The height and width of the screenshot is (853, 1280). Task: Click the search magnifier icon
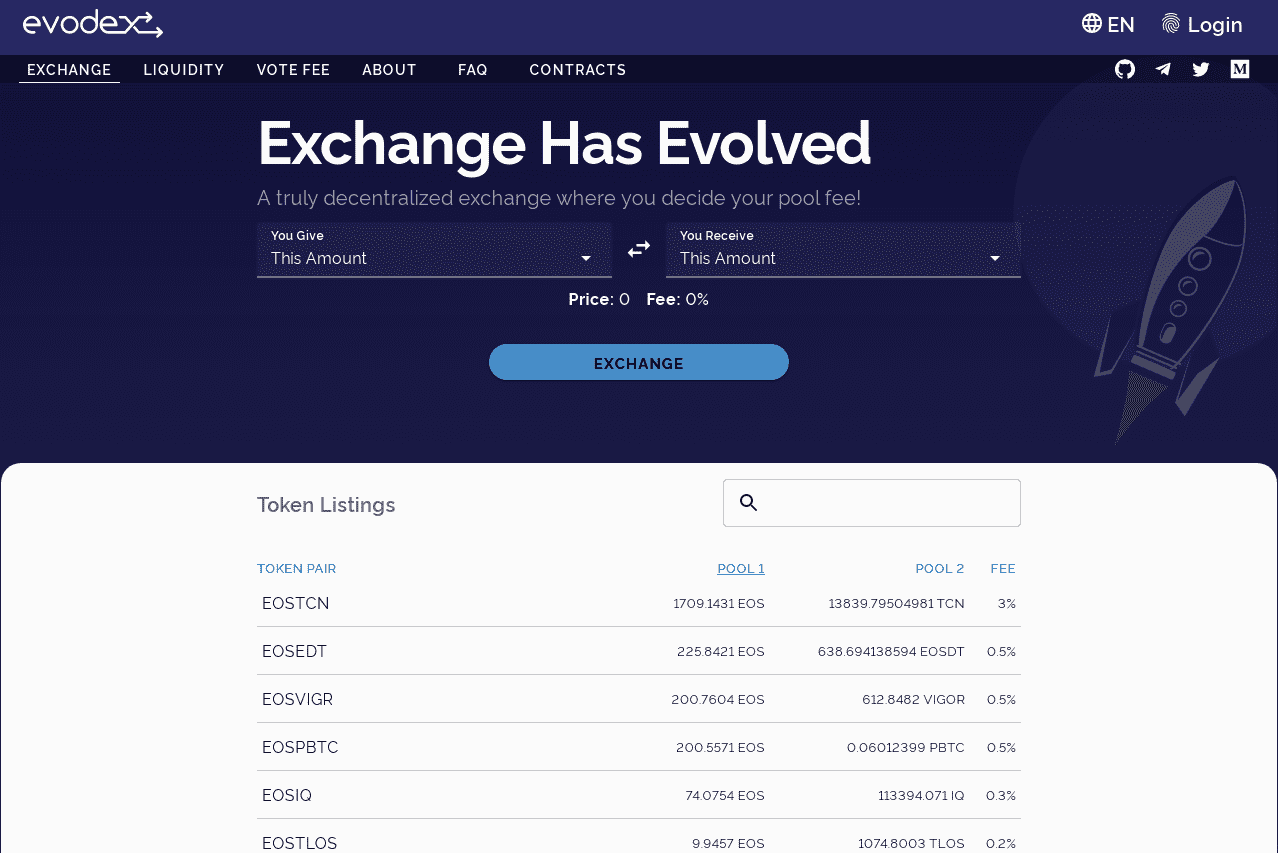[x=748, y=502]
